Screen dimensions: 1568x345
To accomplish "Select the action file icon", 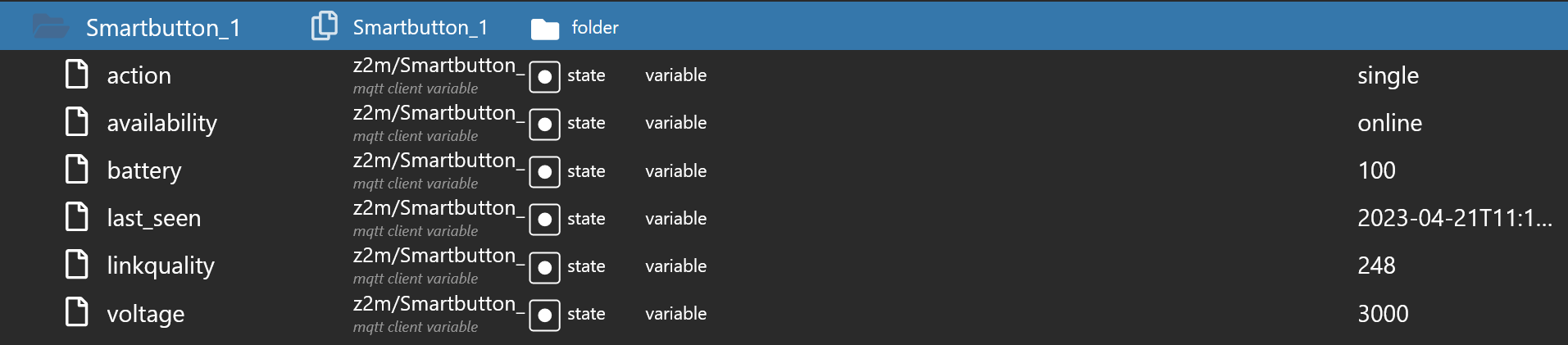I will coord(77,74).
